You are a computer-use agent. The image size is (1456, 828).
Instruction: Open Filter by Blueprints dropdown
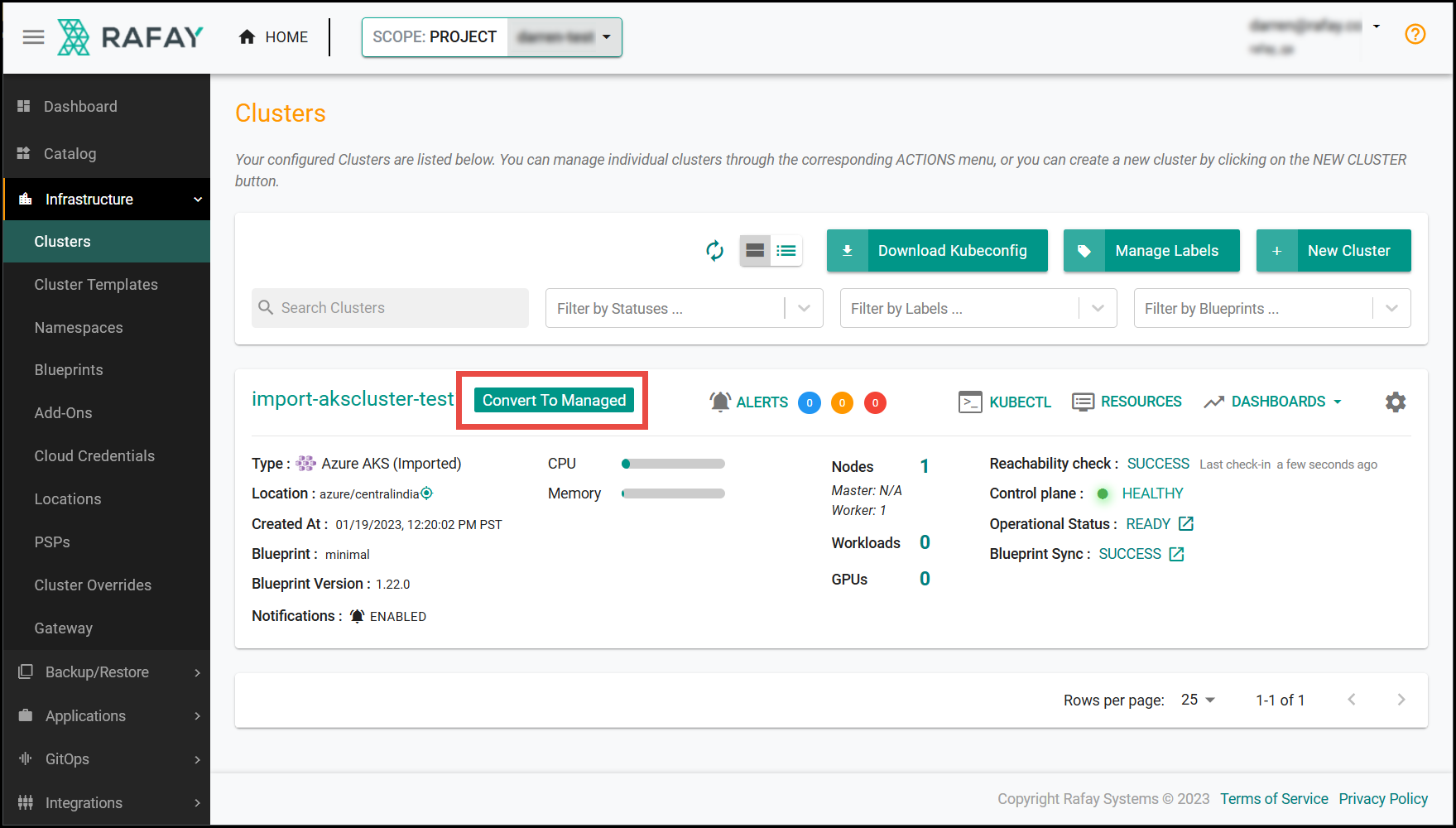coord(1272,308)
